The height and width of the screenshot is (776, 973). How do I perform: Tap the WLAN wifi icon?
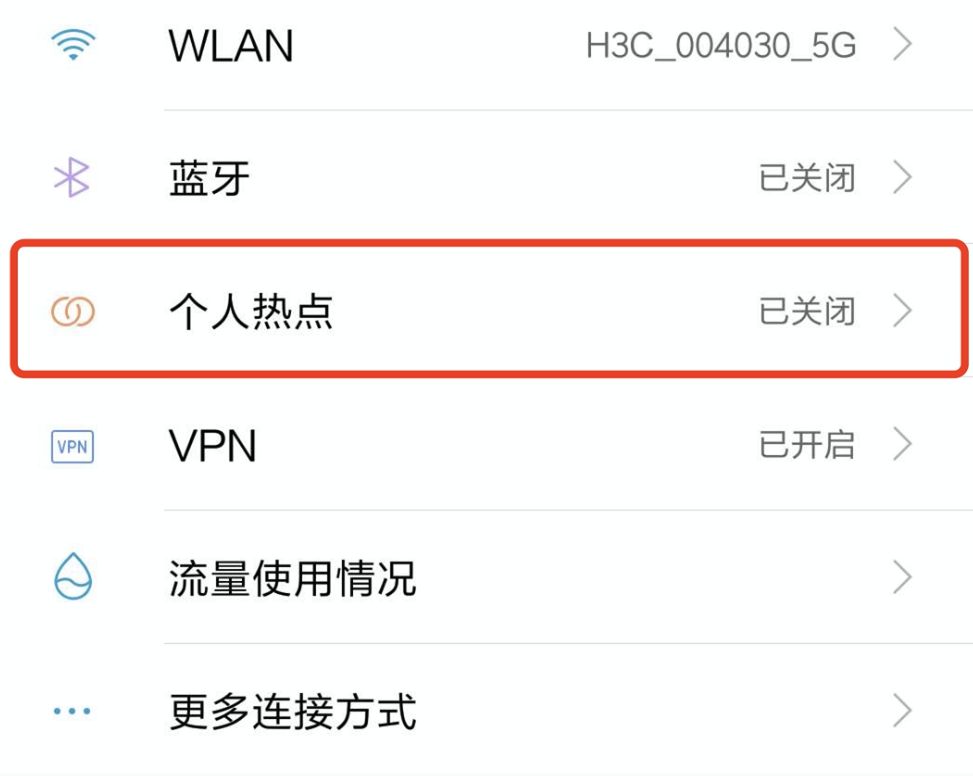coord(73,45)
